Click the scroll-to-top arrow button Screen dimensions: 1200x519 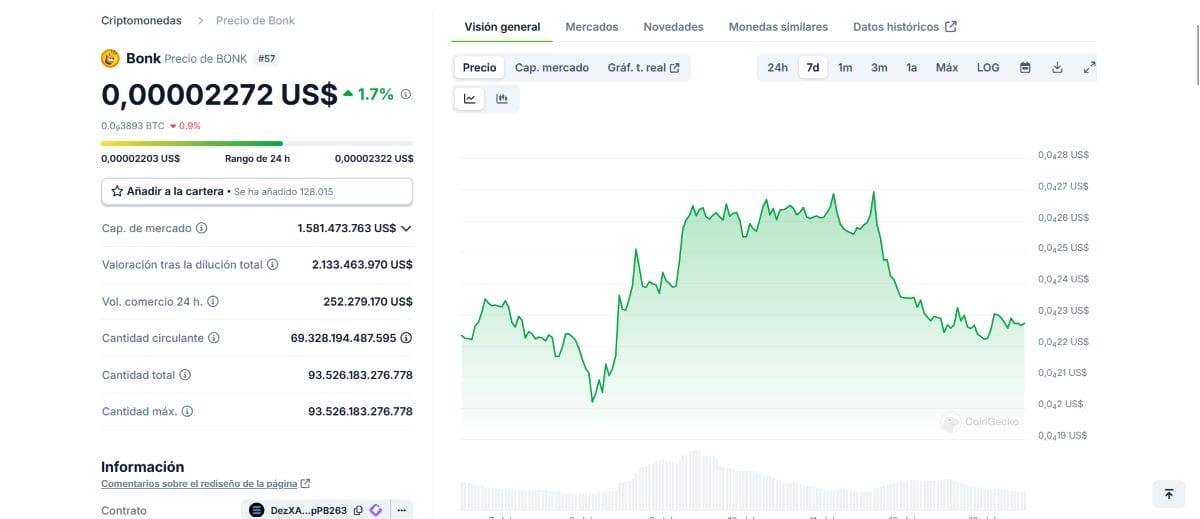[x=1168, y=493]
